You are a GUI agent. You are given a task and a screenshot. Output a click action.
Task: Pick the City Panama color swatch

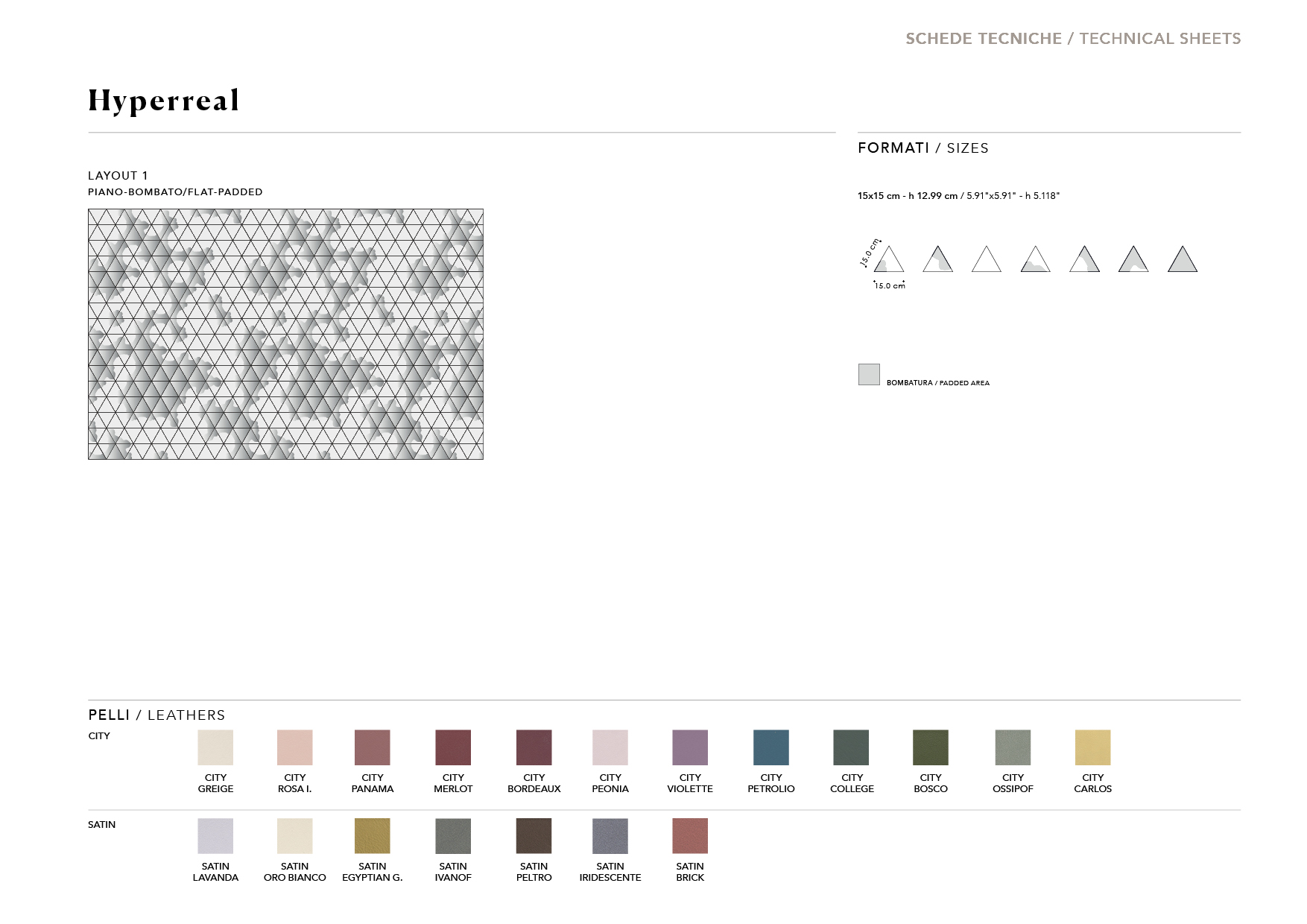pyautogui.click(x=373, y=747)
